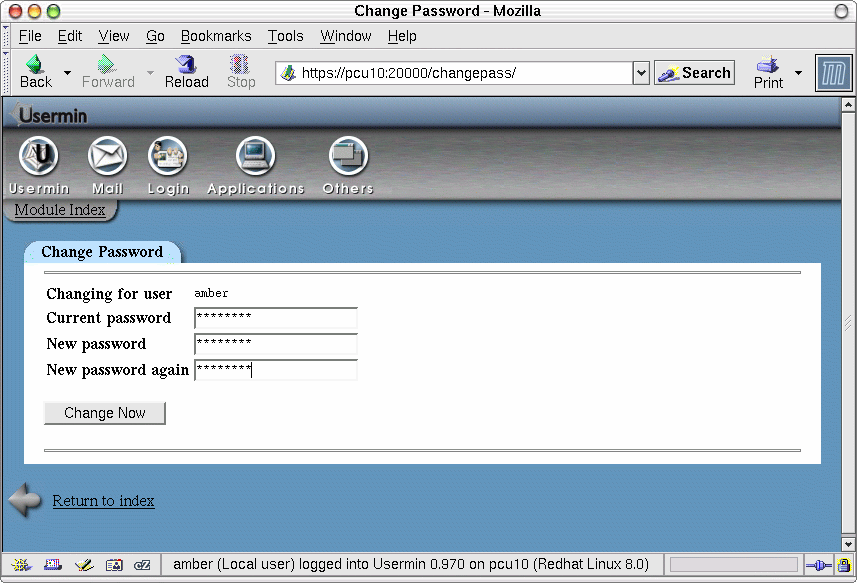Click the Forward arrow icon

coord(106,64)
